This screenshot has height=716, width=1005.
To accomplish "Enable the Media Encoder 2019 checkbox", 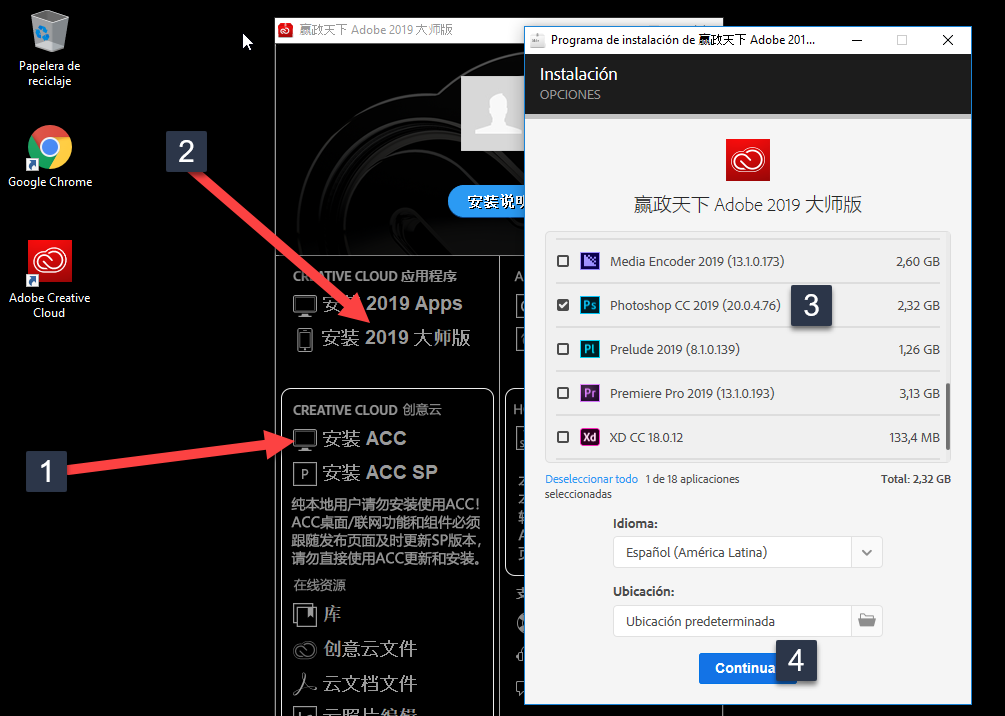I will pyautogui.click(x=563, y=261).
